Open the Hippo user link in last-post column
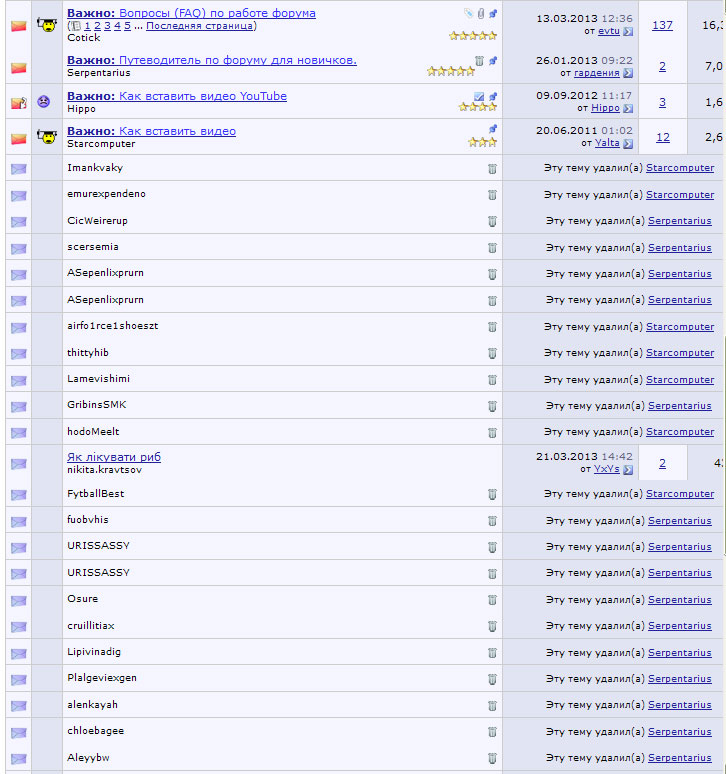The image size is (726, 774). tap(605, 108)
